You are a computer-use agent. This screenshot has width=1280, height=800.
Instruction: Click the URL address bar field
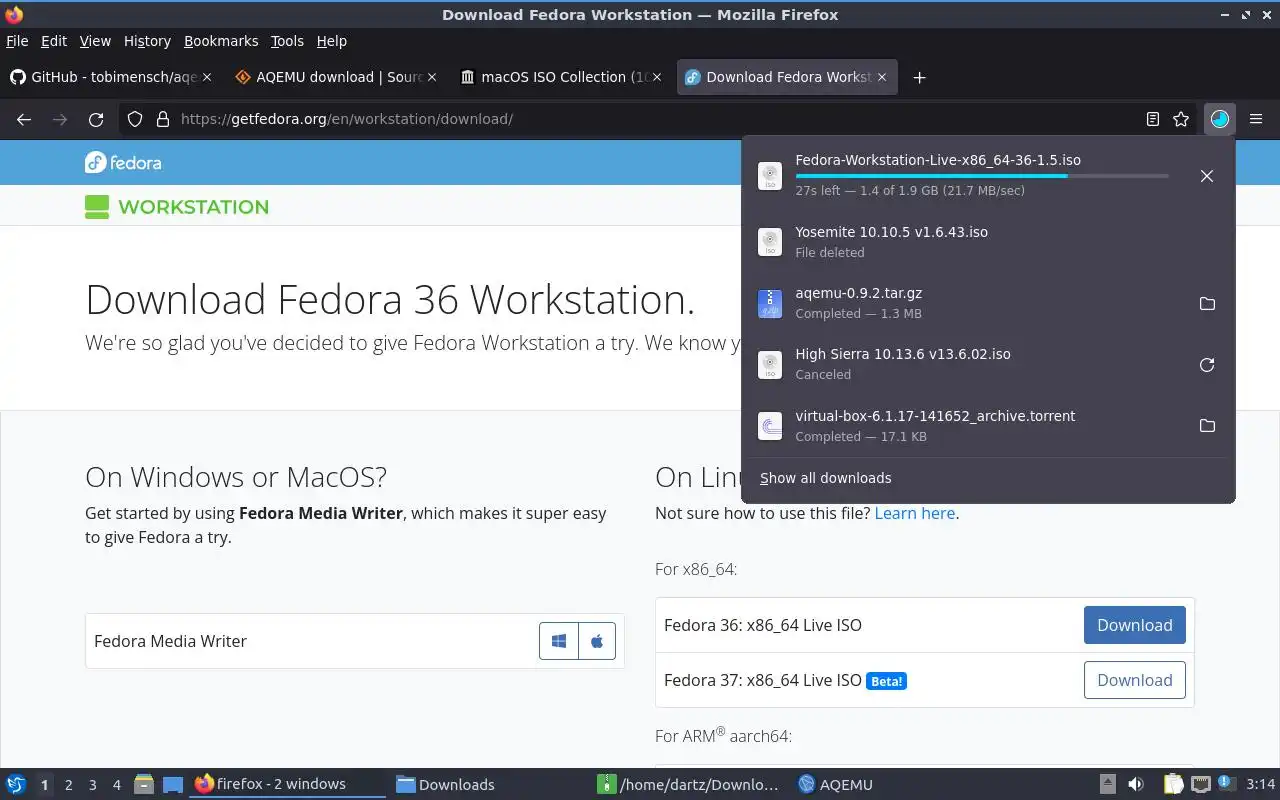(x=655, y=119)
